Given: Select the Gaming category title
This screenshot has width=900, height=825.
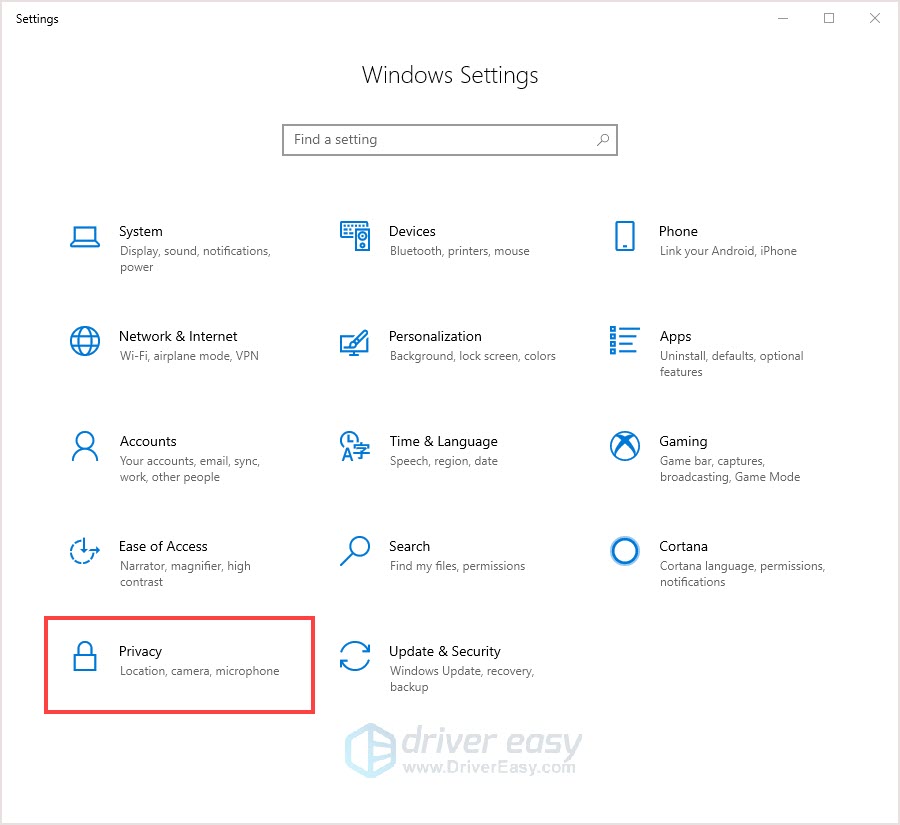Looking at the screenshot, I should 683,441.
